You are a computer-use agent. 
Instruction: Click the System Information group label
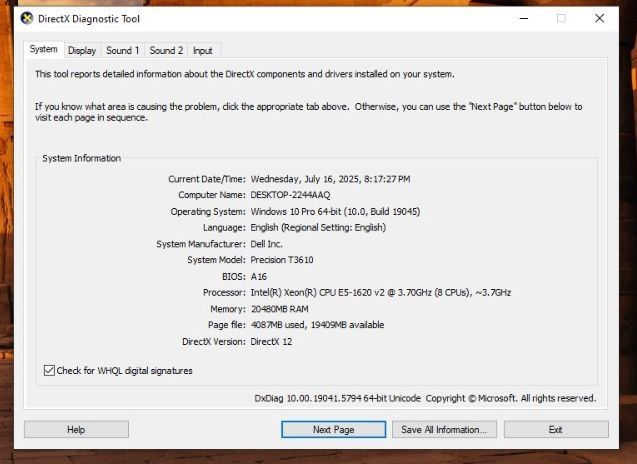click(x=82, y=158)
